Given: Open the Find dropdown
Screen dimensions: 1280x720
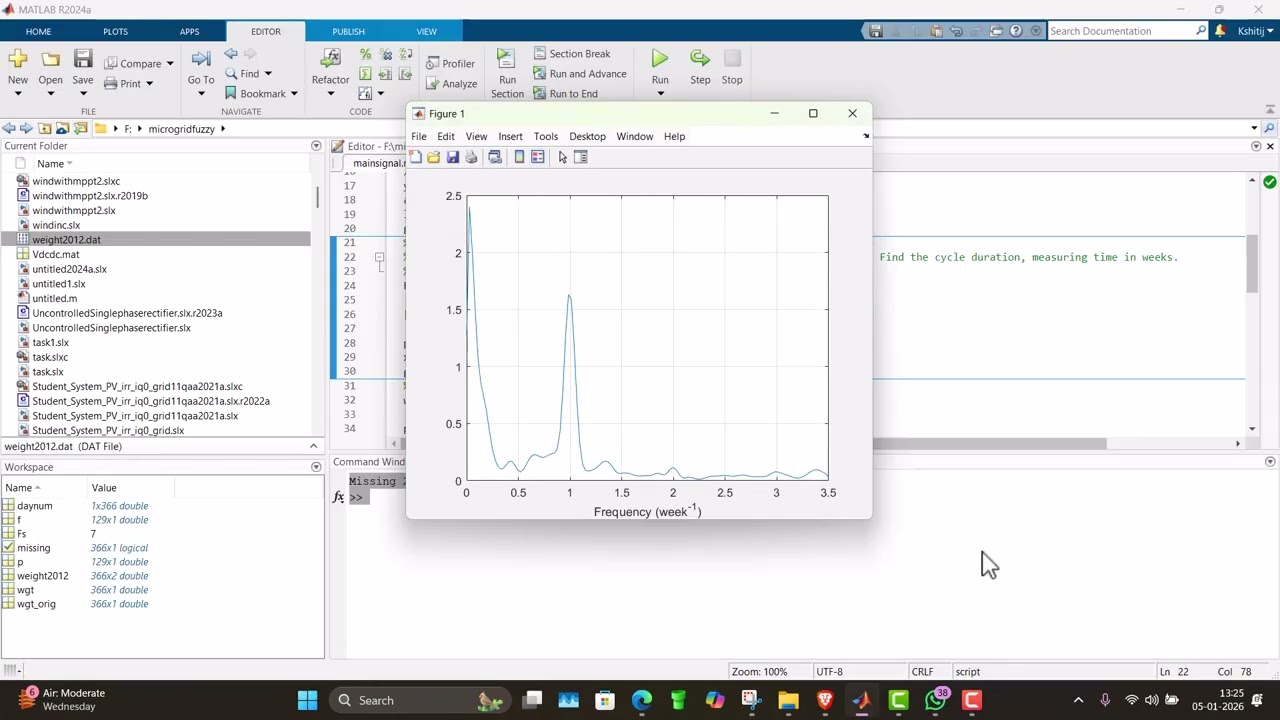Looking at the screenshot, I should click(267, 74).
